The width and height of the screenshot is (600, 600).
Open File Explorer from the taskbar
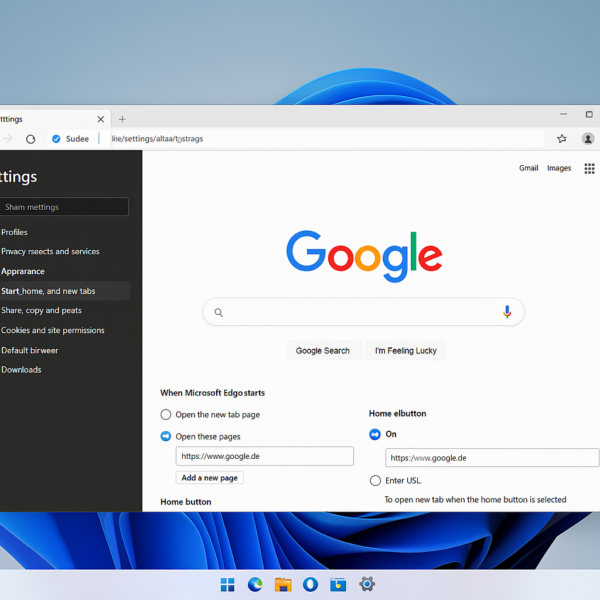coord(283,584)
